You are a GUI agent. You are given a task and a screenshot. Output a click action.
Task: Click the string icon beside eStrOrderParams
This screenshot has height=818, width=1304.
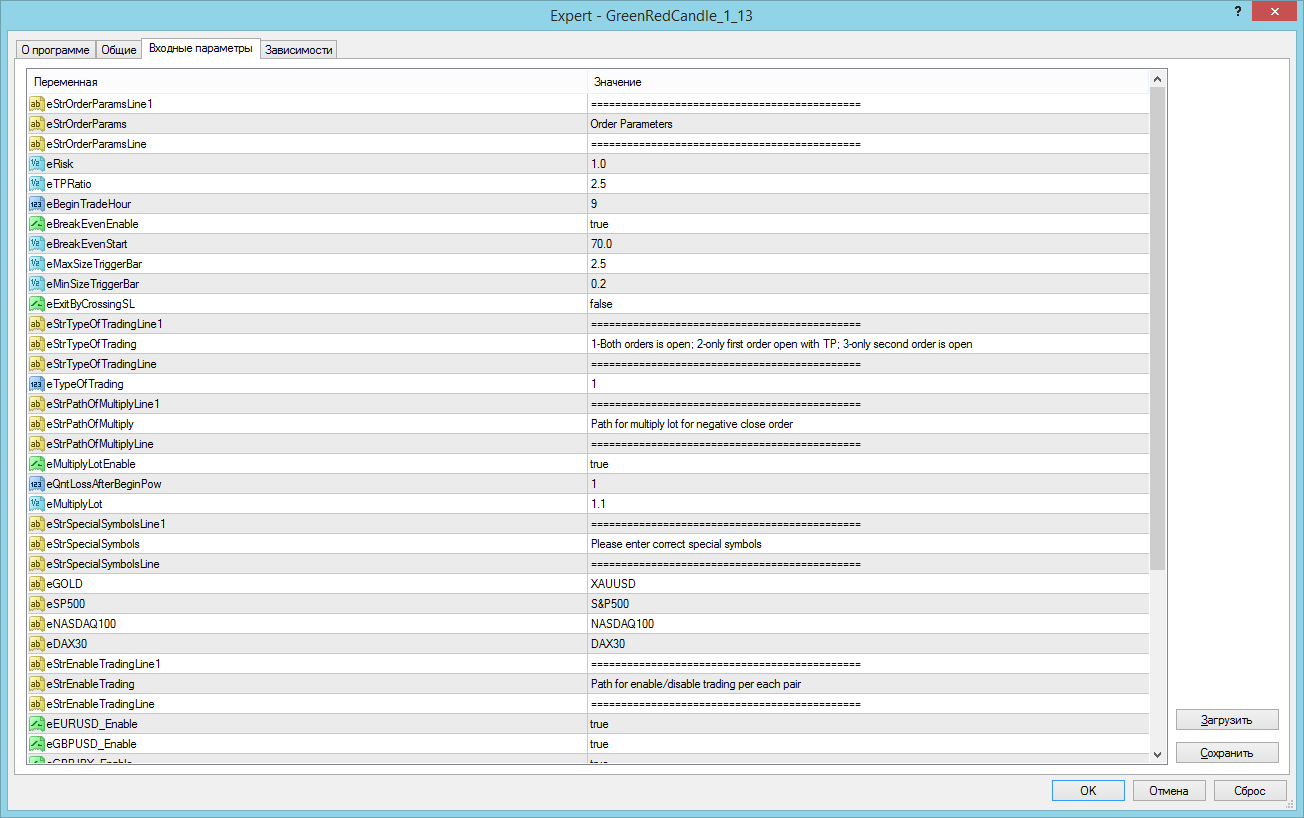pyautogui.click(x=36, y=124)
